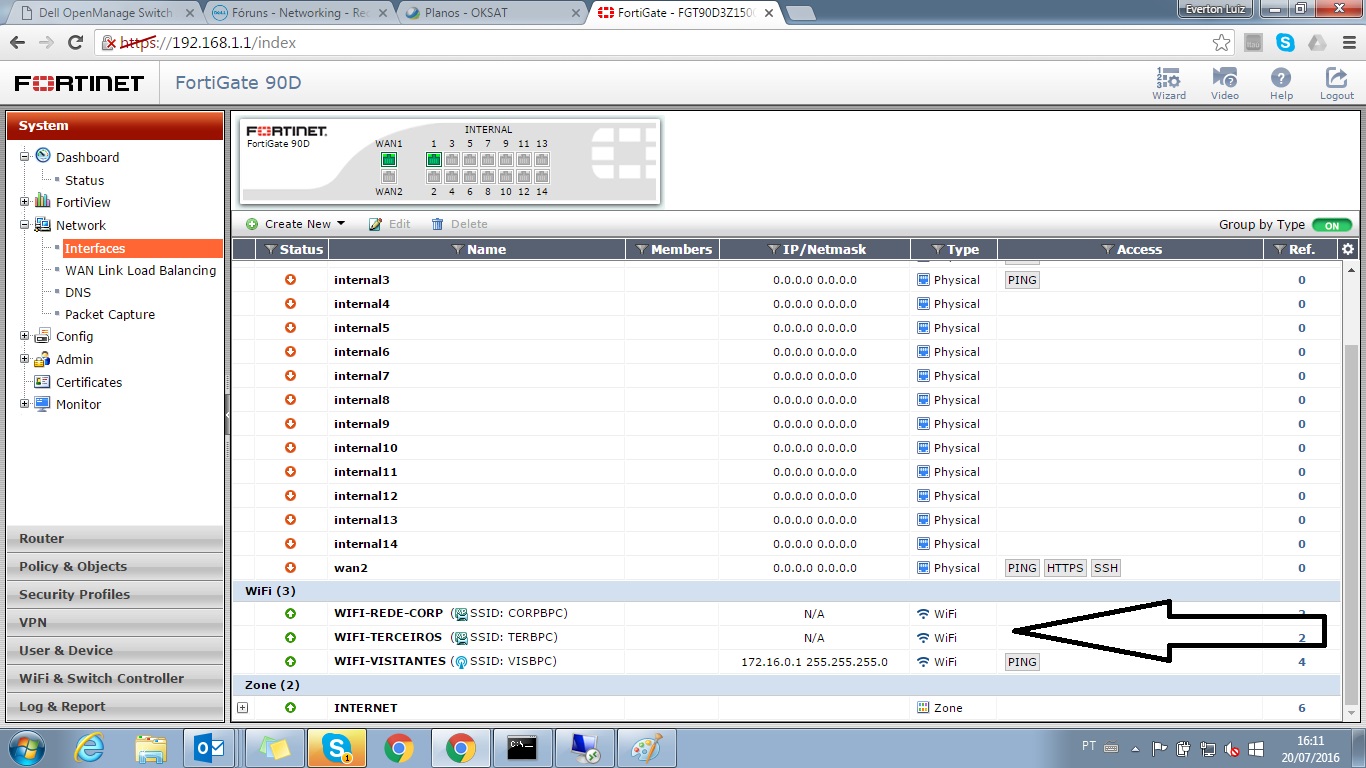The height and width of the screenshot is (768, 1366).
Task: Go back in browser history
Action: (x=17, y=43)
